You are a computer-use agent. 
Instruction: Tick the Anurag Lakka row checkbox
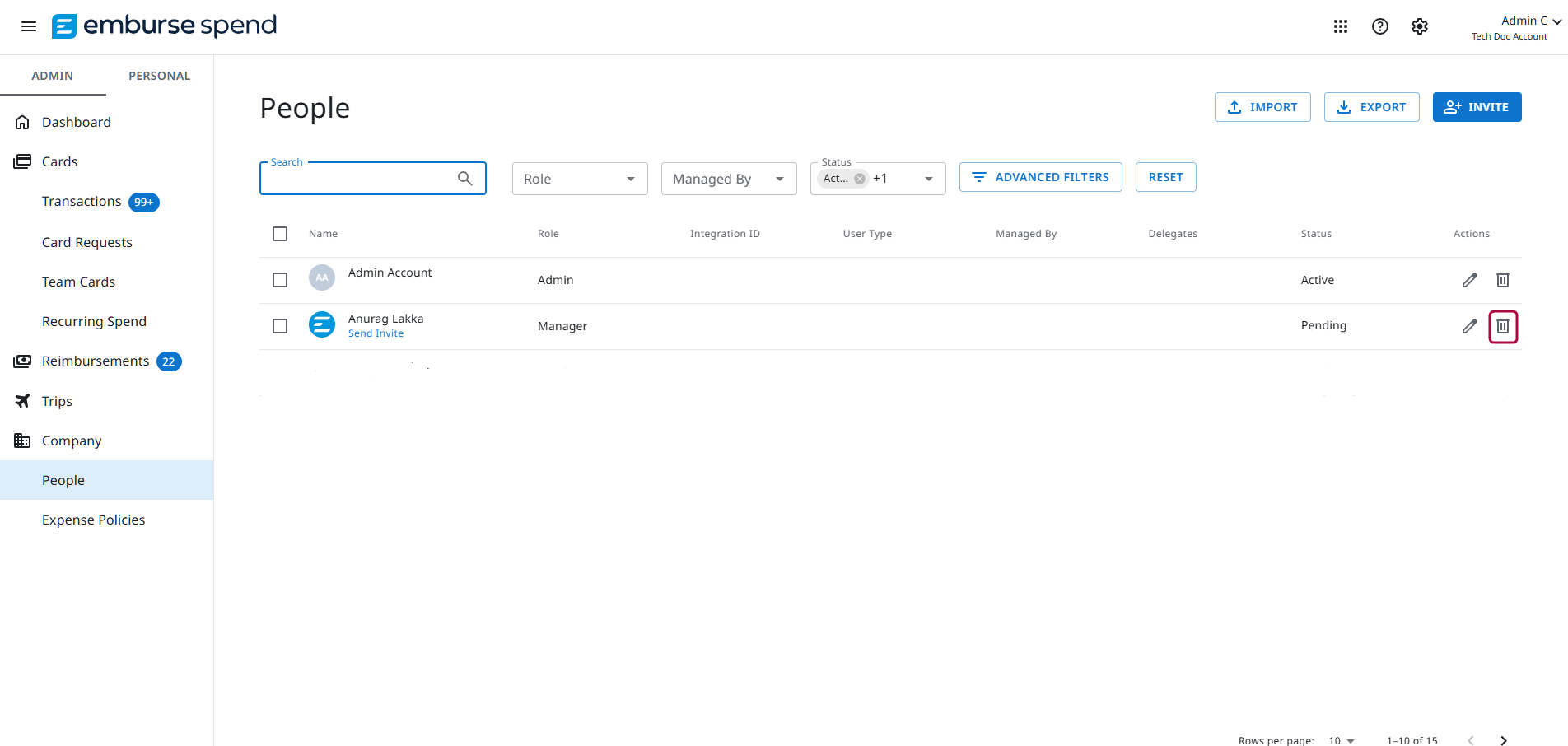[x=280, y=326]
